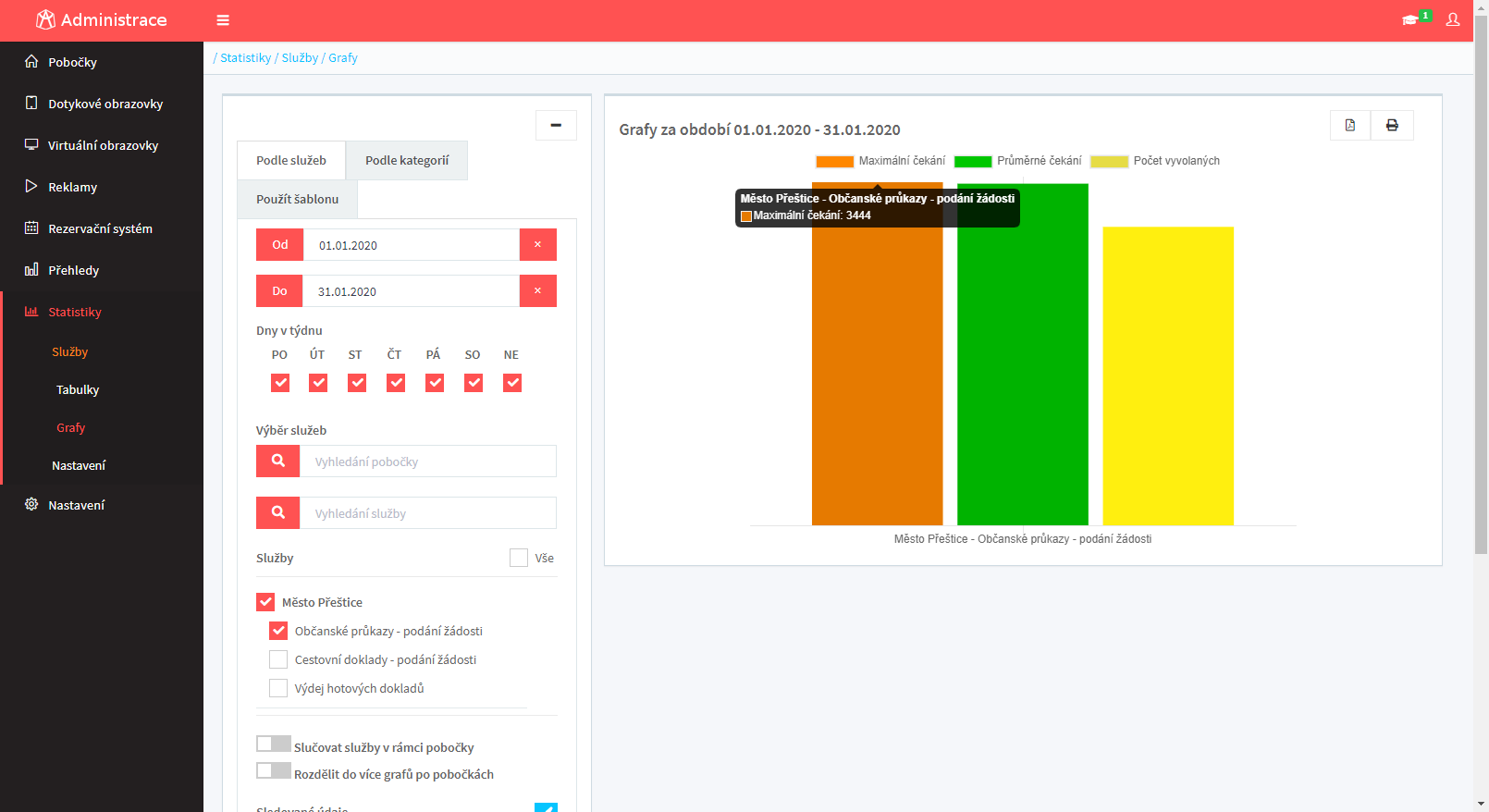1489x812 pixels.
Task: Uncheck Občanské průkazy - podání žádosti
Action: pos(278,631)
